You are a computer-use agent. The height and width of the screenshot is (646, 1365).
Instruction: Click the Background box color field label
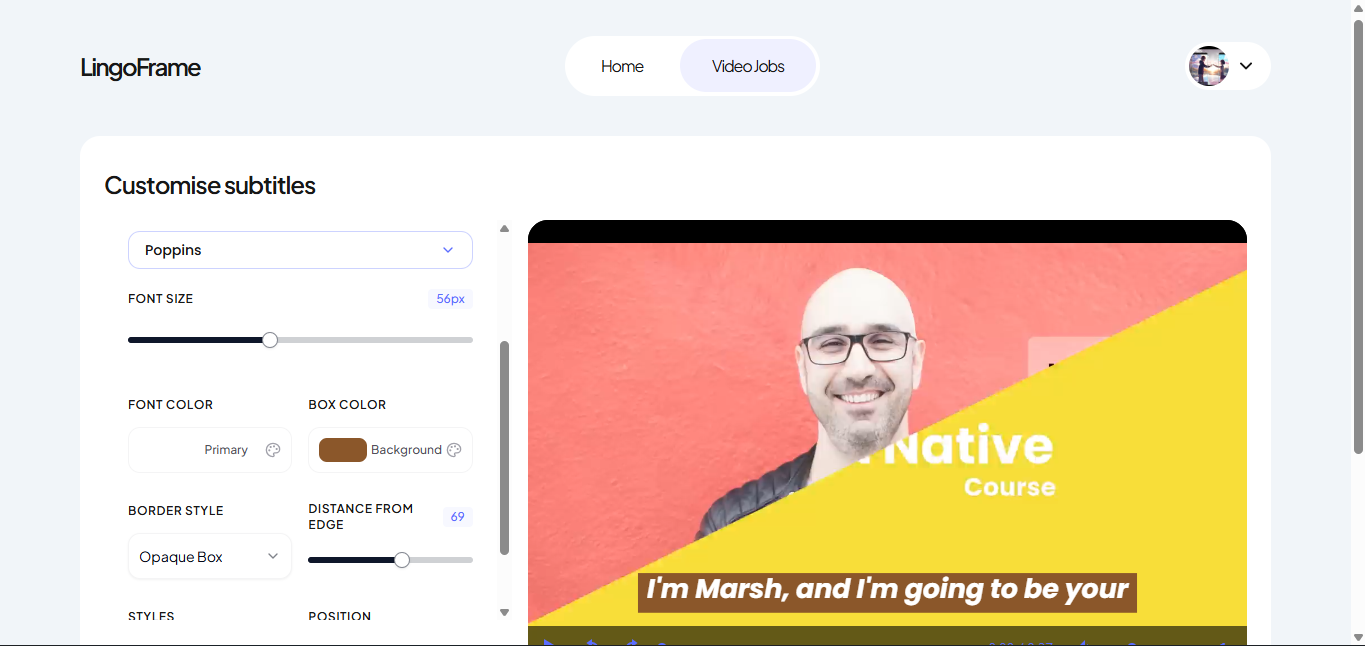(x=406, y=450)
